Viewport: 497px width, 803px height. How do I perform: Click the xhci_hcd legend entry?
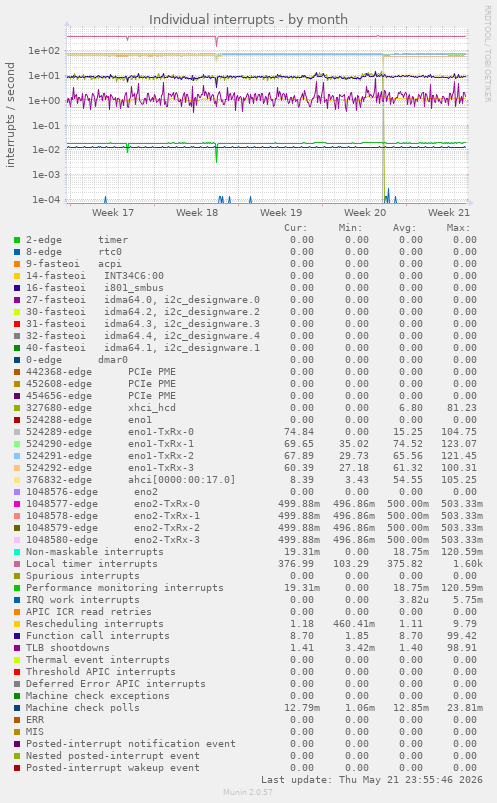coord(101,408)
